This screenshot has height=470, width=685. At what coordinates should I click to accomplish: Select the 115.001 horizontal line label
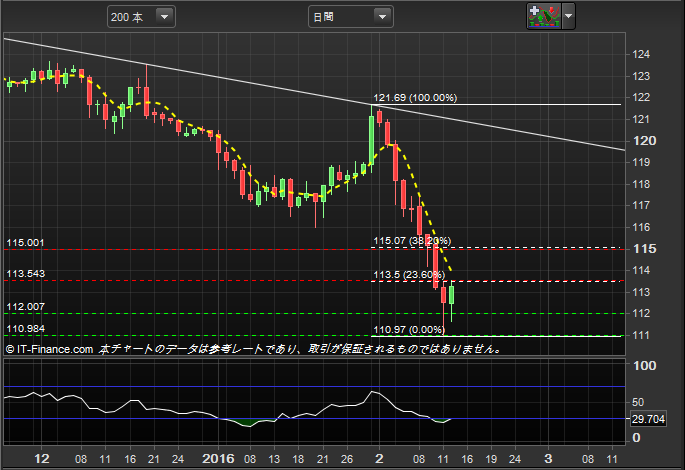click(x=25, y=243)
